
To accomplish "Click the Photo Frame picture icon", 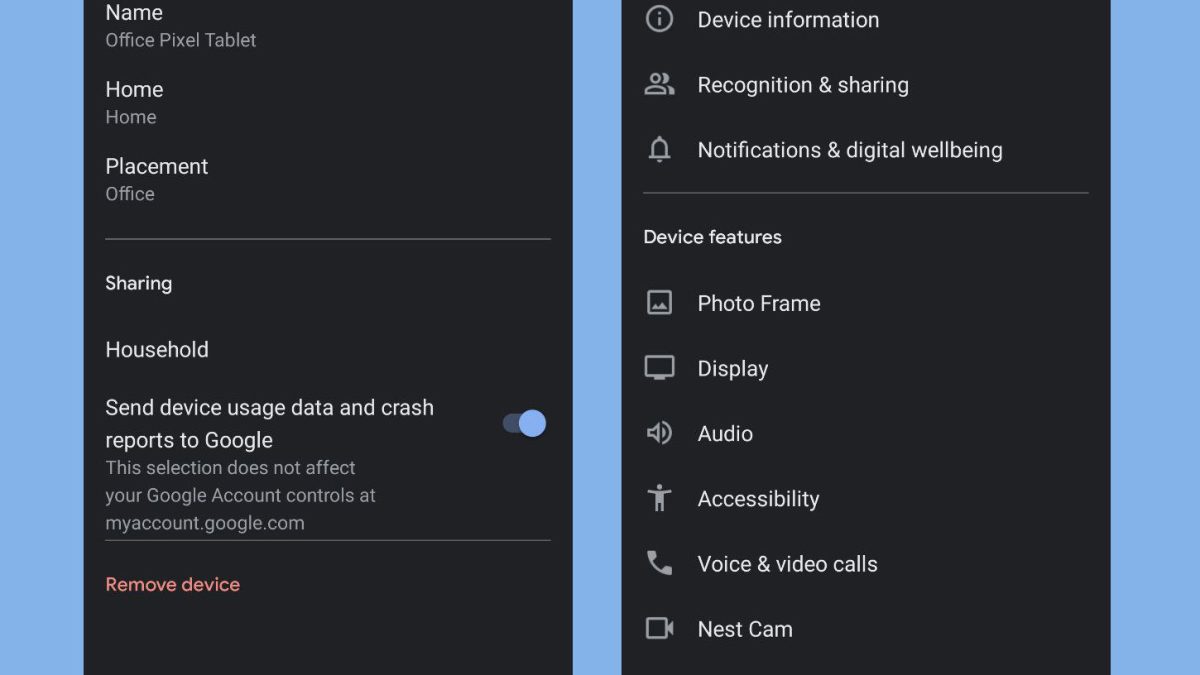I will point(659,303).
